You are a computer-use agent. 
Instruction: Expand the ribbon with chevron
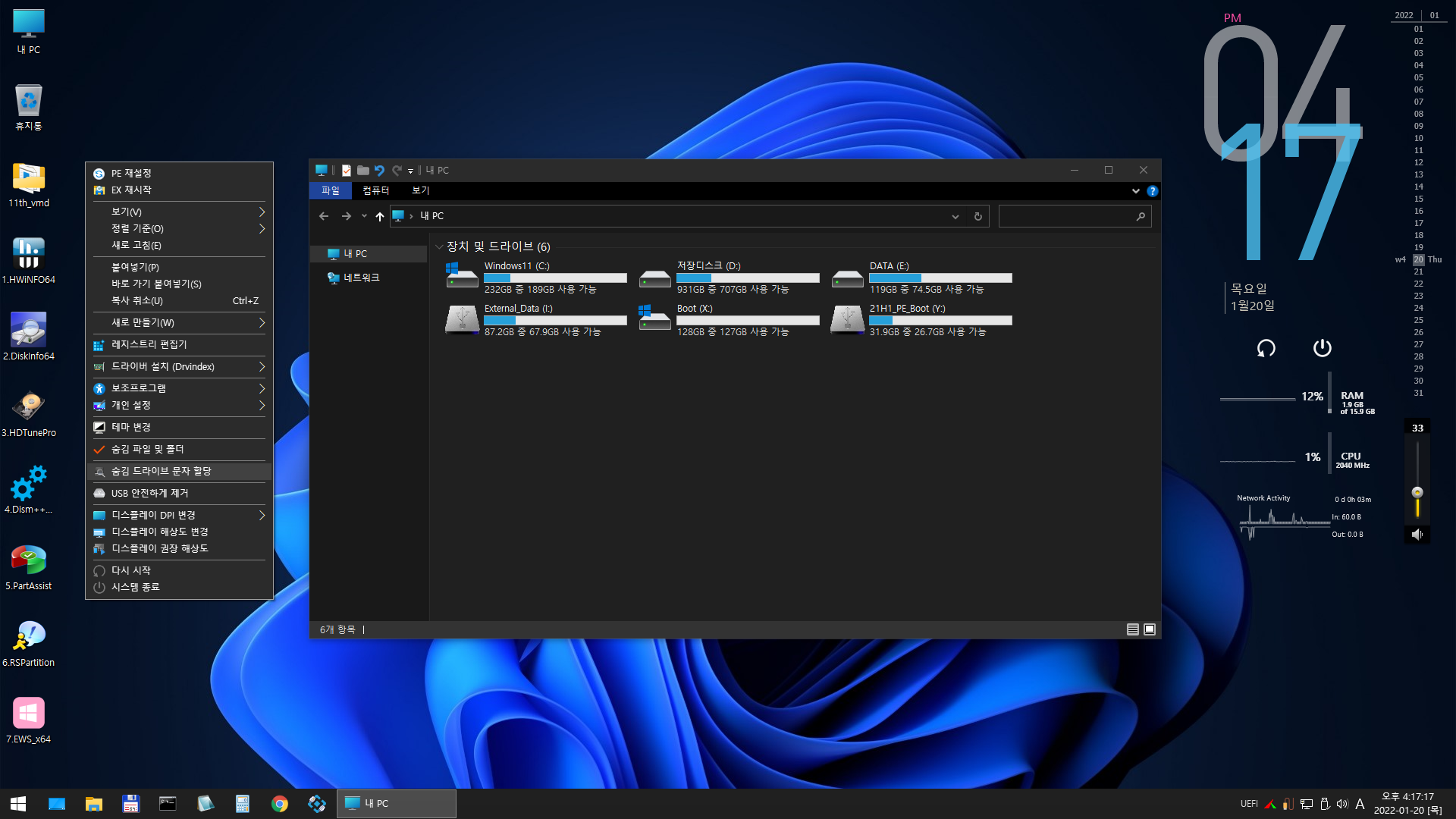[x=1135, y=191]
